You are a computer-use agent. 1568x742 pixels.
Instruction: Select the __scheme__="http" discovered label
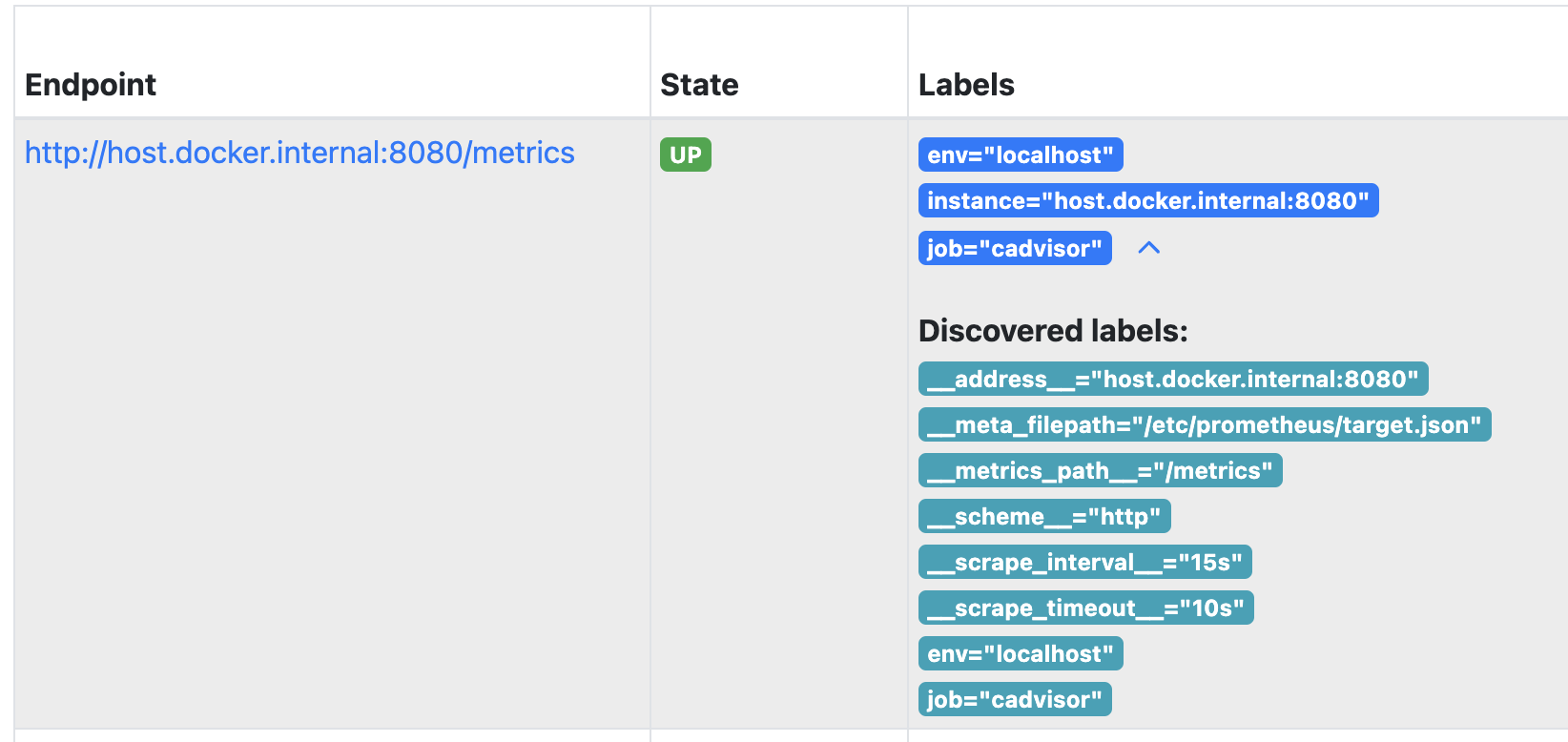pos(1044,516)
